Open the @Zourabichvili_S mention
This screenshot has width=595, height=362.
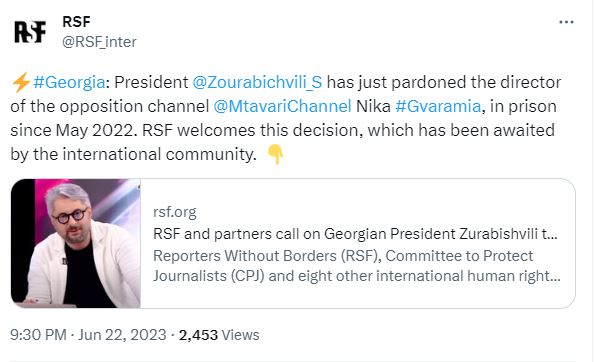[257, 82]
